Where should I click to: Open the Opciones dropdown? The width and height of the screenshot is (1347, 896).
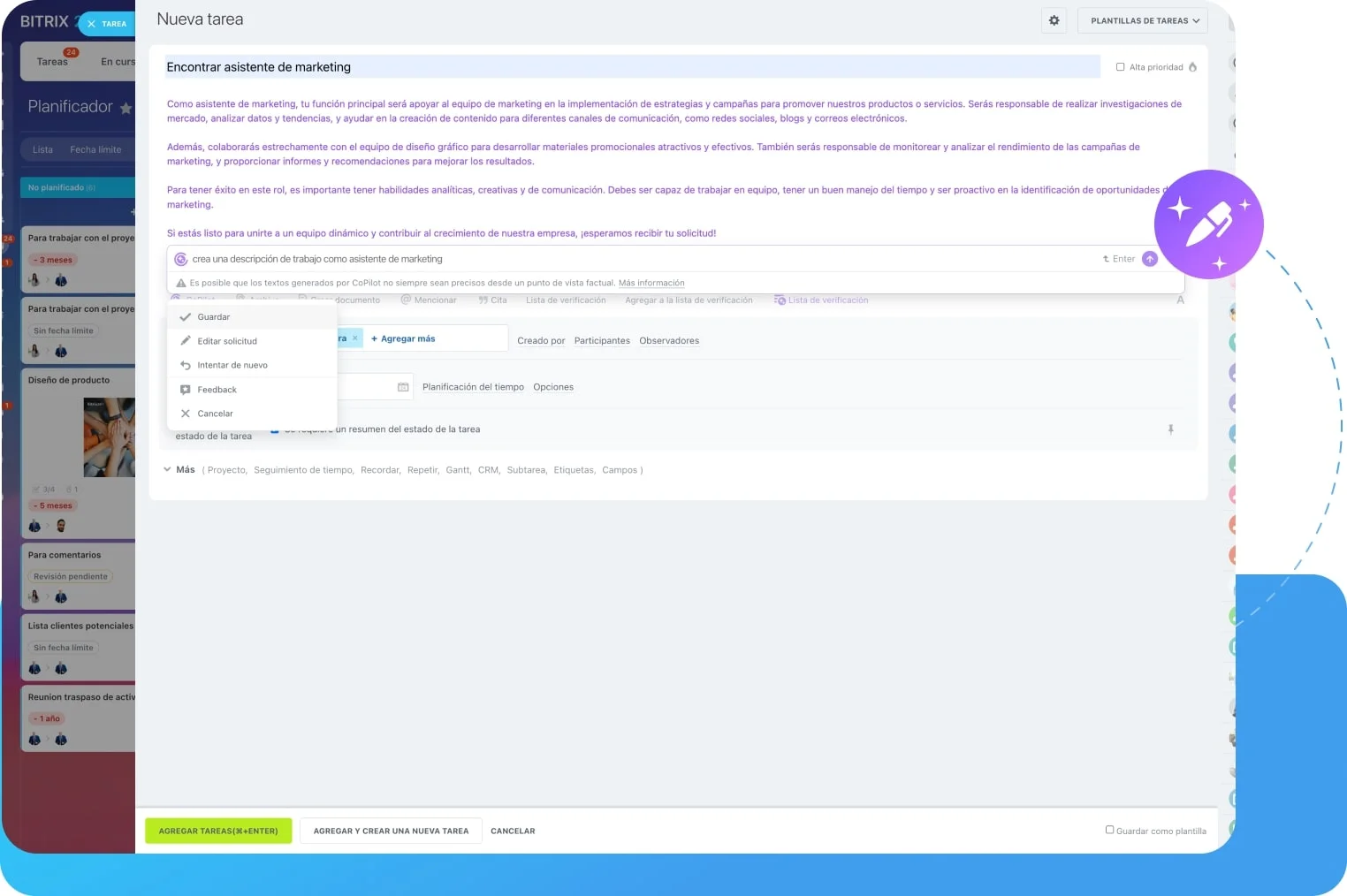point(553,386)
